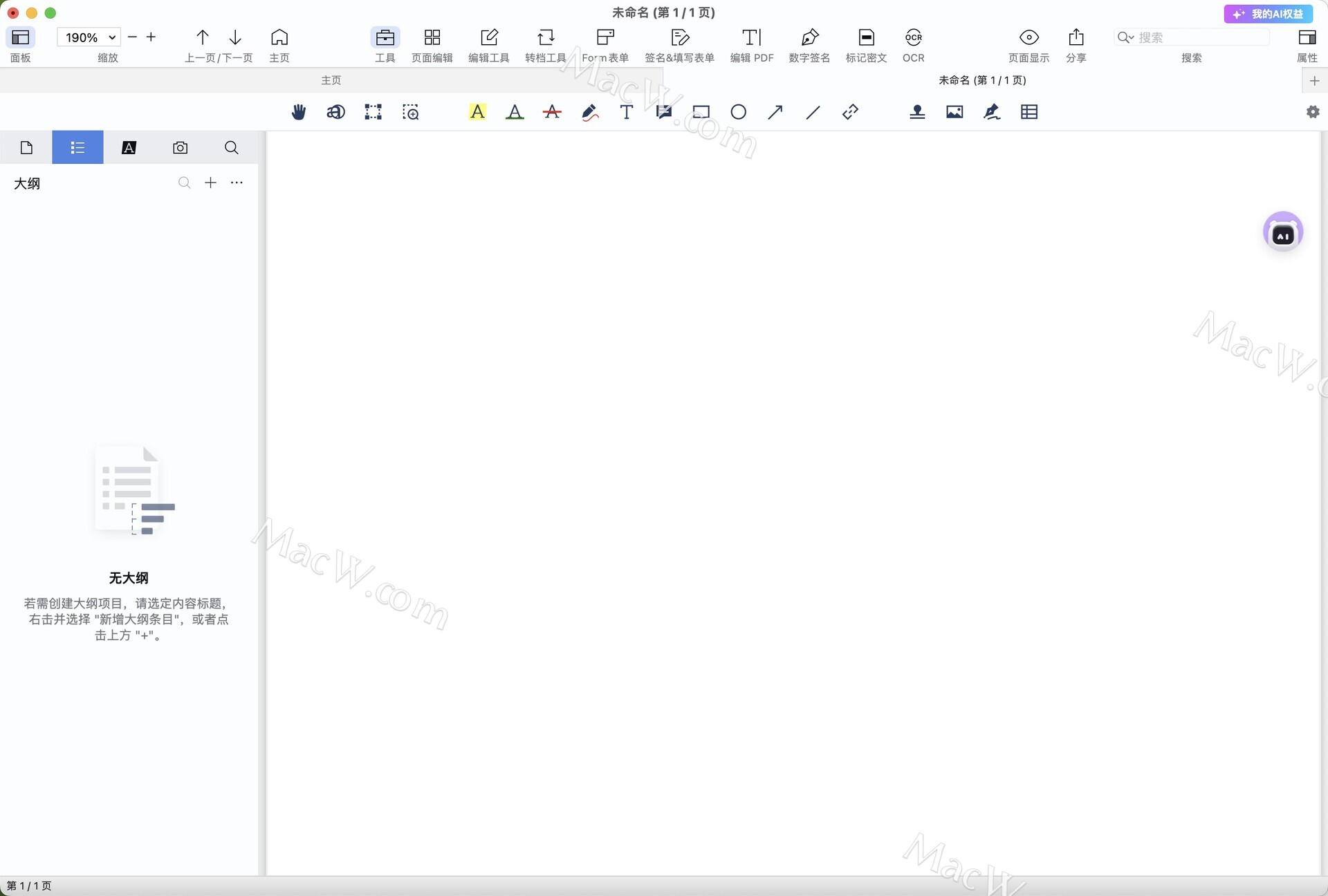Click the zoom out minus button
The width and height of the screenshot is (1328, 896).
[x=133, y=37]
